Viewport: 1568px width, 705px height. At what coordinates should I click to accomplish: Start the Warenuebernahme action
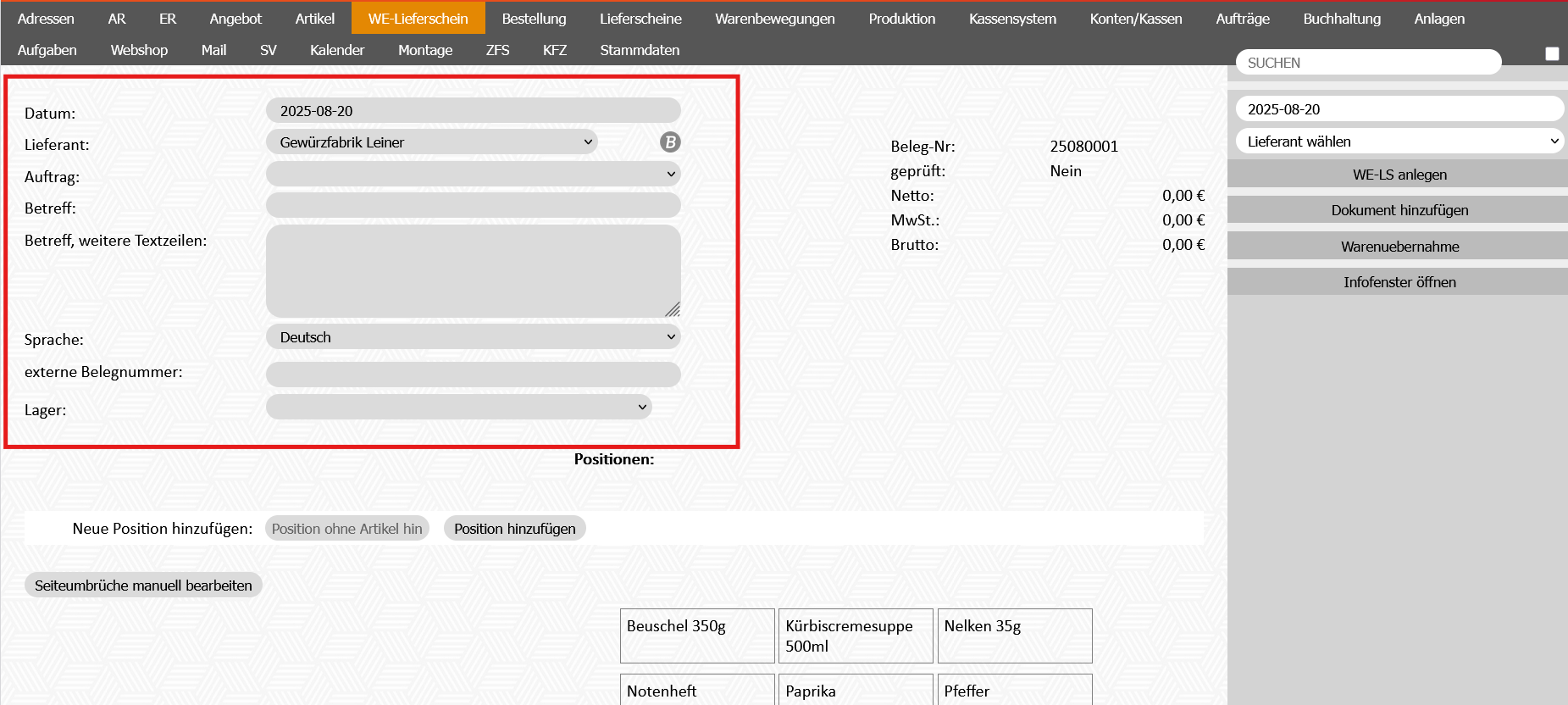[1399, 247]
